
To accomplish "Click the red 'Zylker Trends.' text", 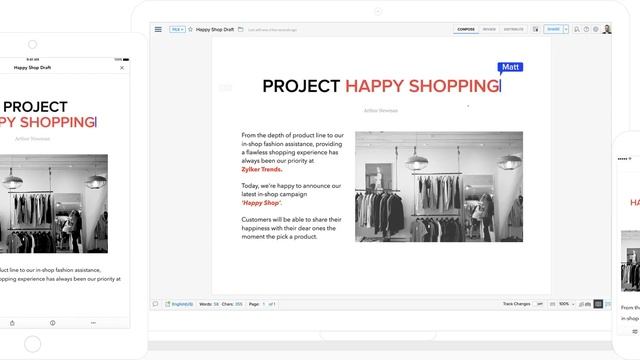I will (x=262, y=169).
